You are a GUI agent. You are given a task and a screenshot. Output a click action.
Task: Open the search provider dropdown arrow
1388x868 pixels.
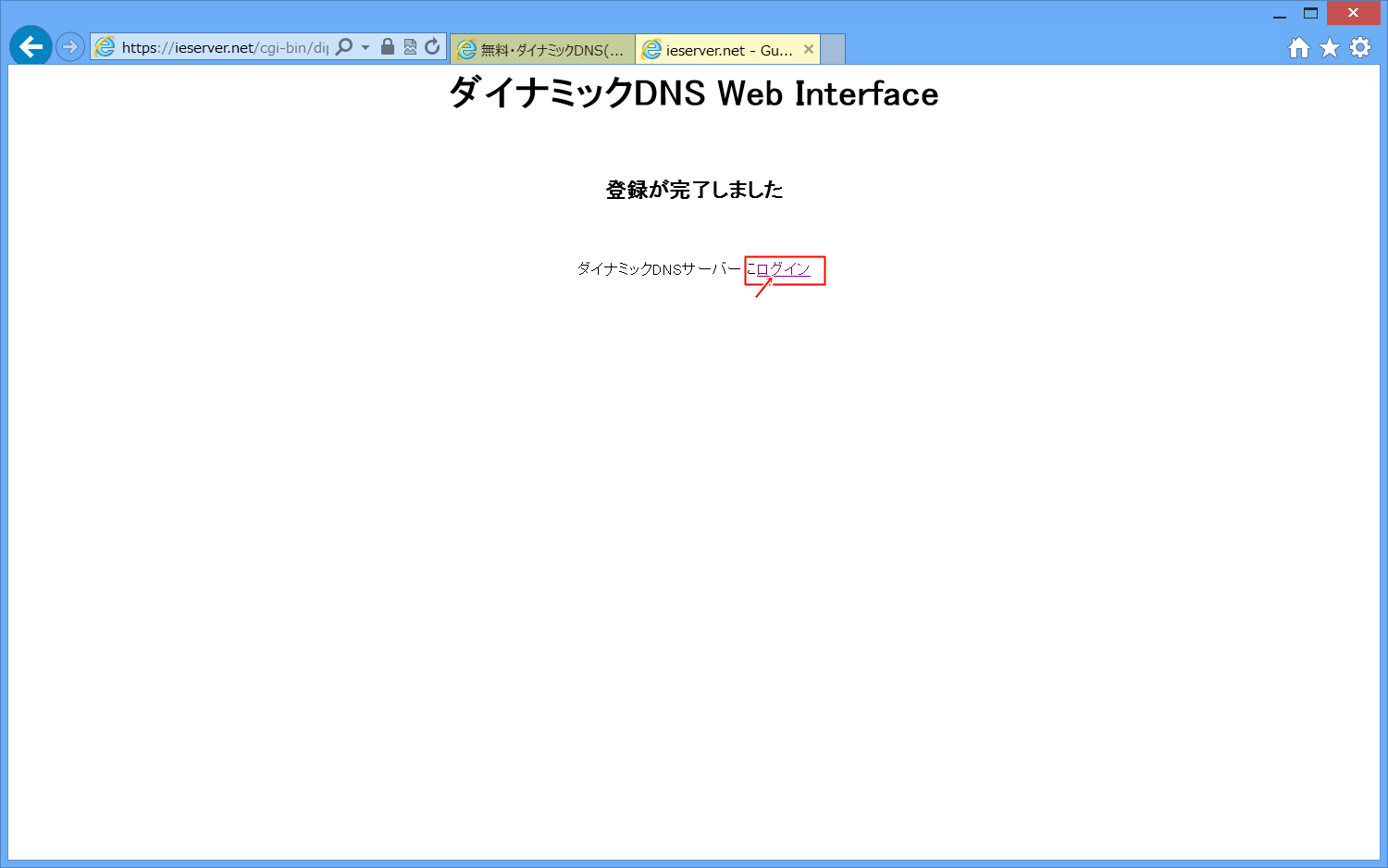click(365, 46)
